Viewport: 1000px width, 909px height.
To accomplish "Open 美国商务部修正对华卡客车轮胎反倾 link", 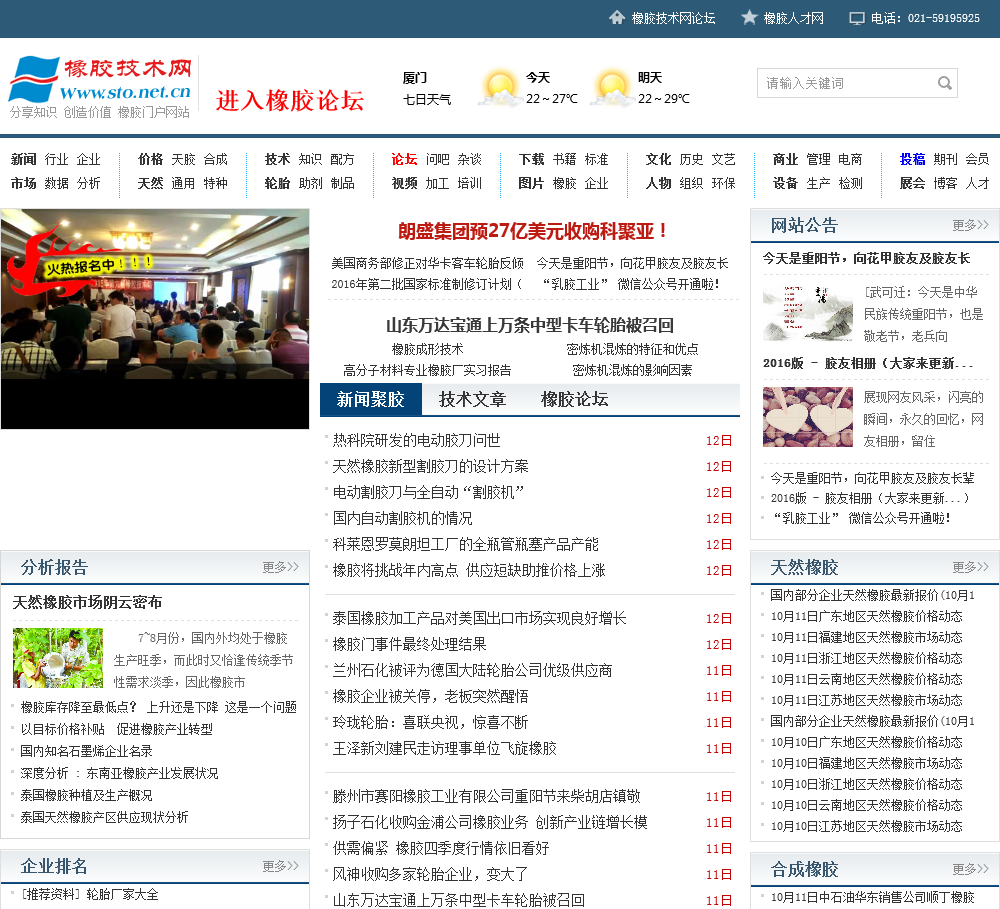I will click(x=427, y=263).
